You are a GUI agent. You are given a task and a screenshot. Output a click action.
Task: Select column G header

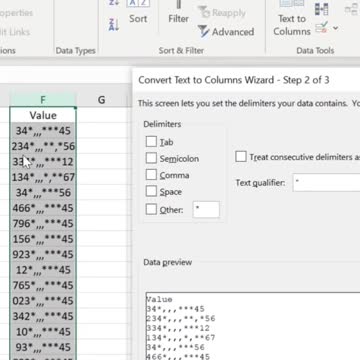click(x=101, y=99)
